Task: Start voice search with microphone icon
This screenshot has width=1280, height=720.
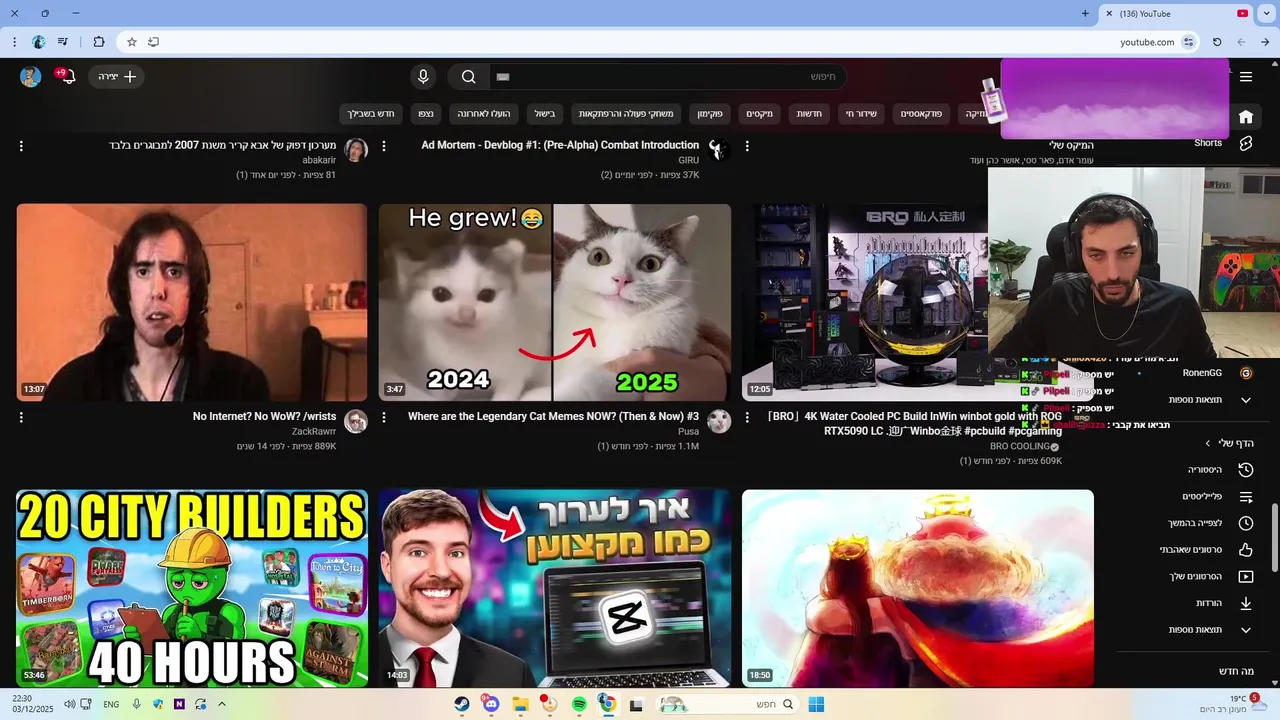Action: [x=423, y=77]
